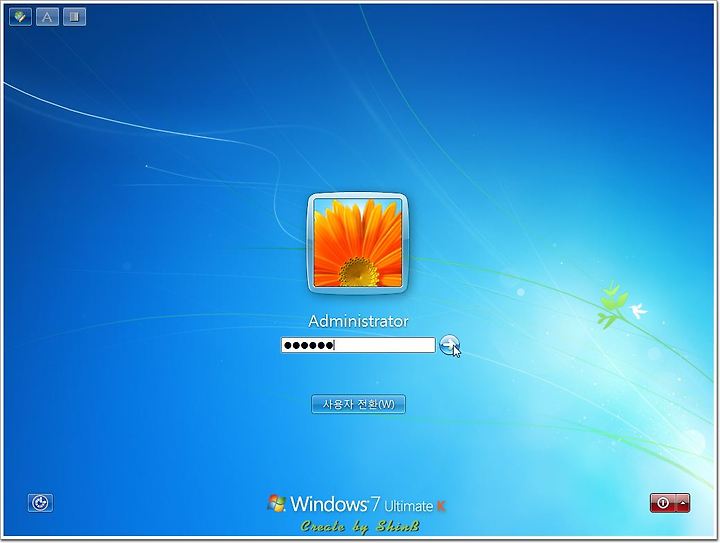Click the 사용자 전환(W) switch user button

tap(358, 404)
